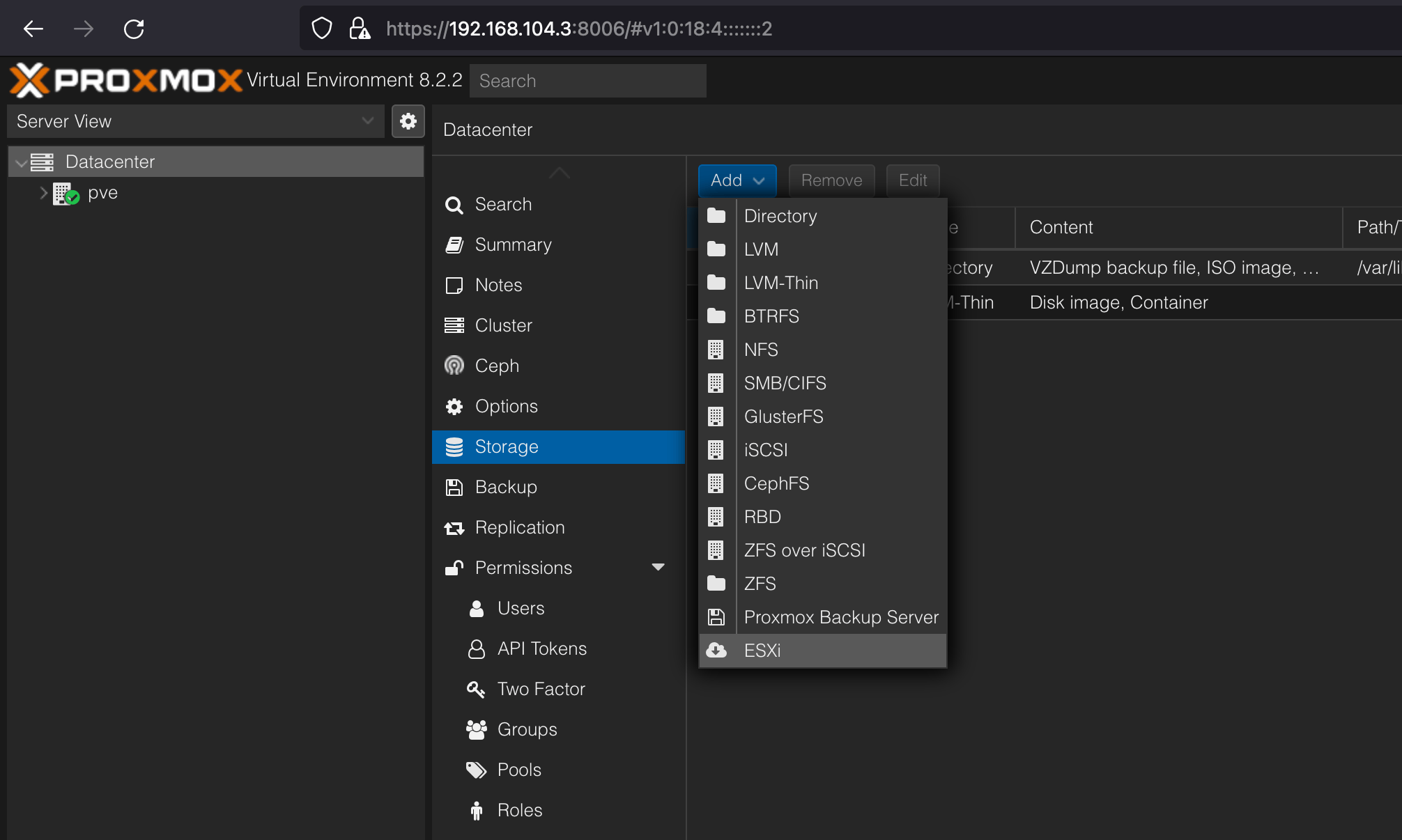Expand the pve node in the tree
The height and width of the screenshot is (840, 1402).
pos(43,193)
